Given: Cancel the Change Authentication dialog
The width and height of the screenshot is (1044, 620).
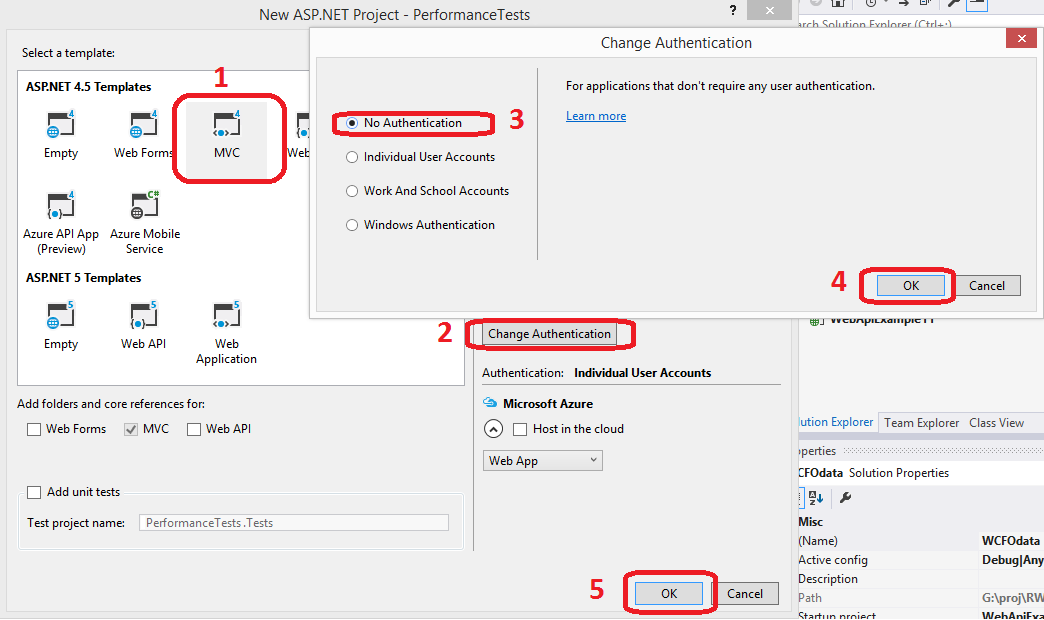Looking at the screenshot, I should pos(987,286).
